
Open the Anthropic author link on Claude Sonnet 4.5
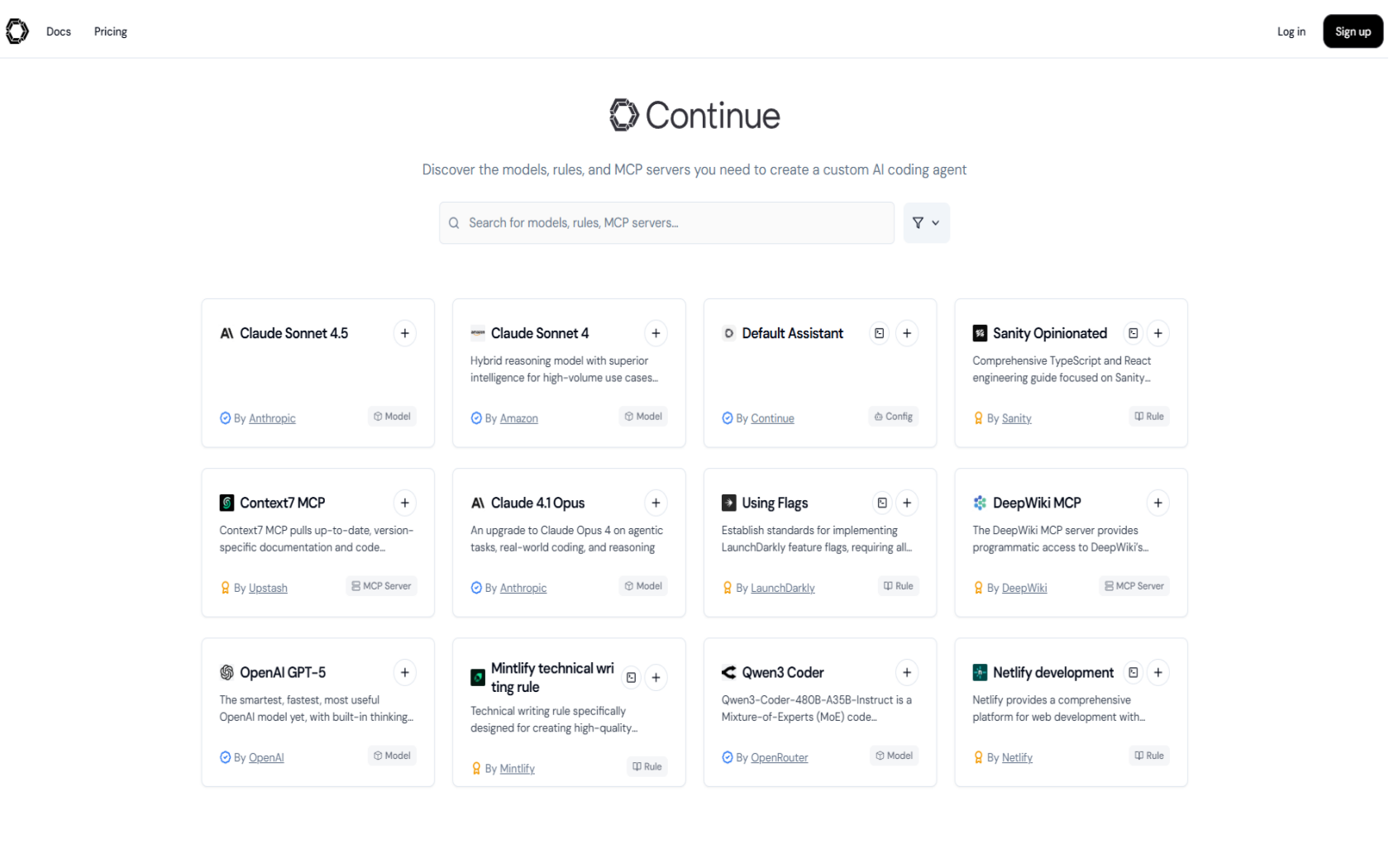[272, 418]
